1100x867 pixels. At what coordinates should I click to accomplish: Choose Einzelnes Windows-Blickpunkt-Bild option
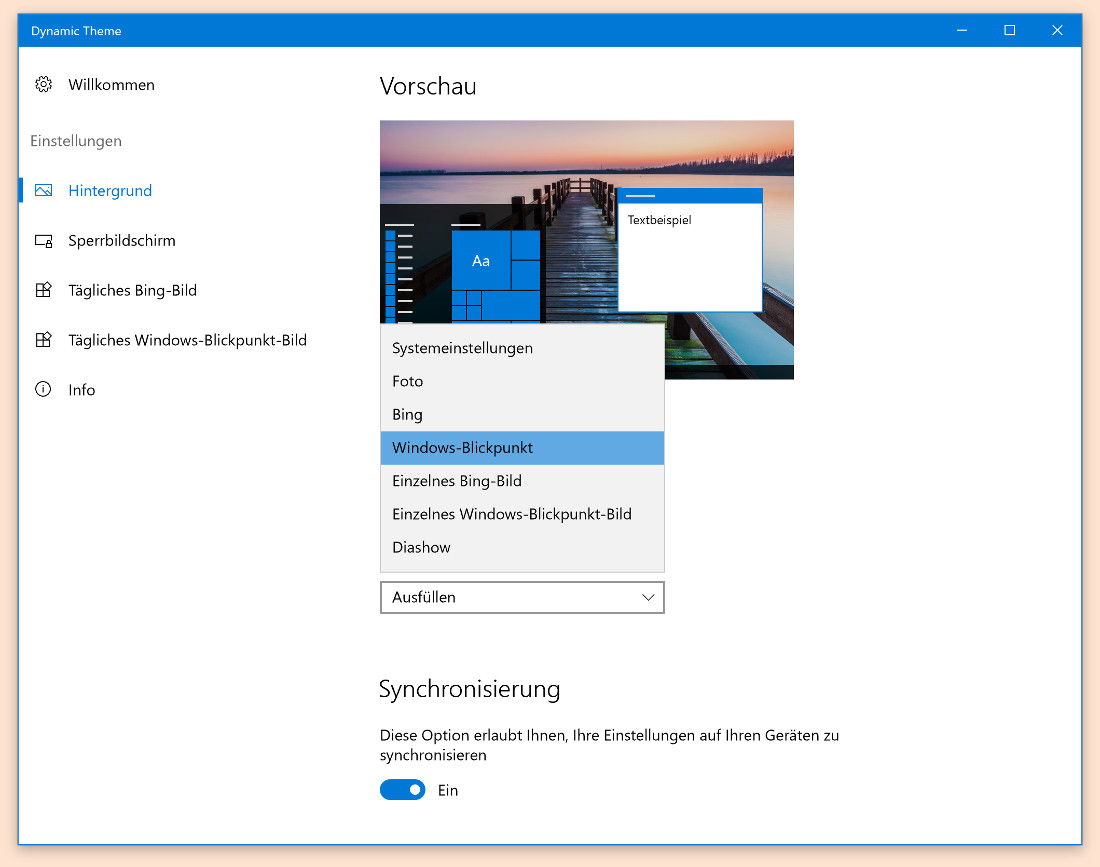[523, 514]
